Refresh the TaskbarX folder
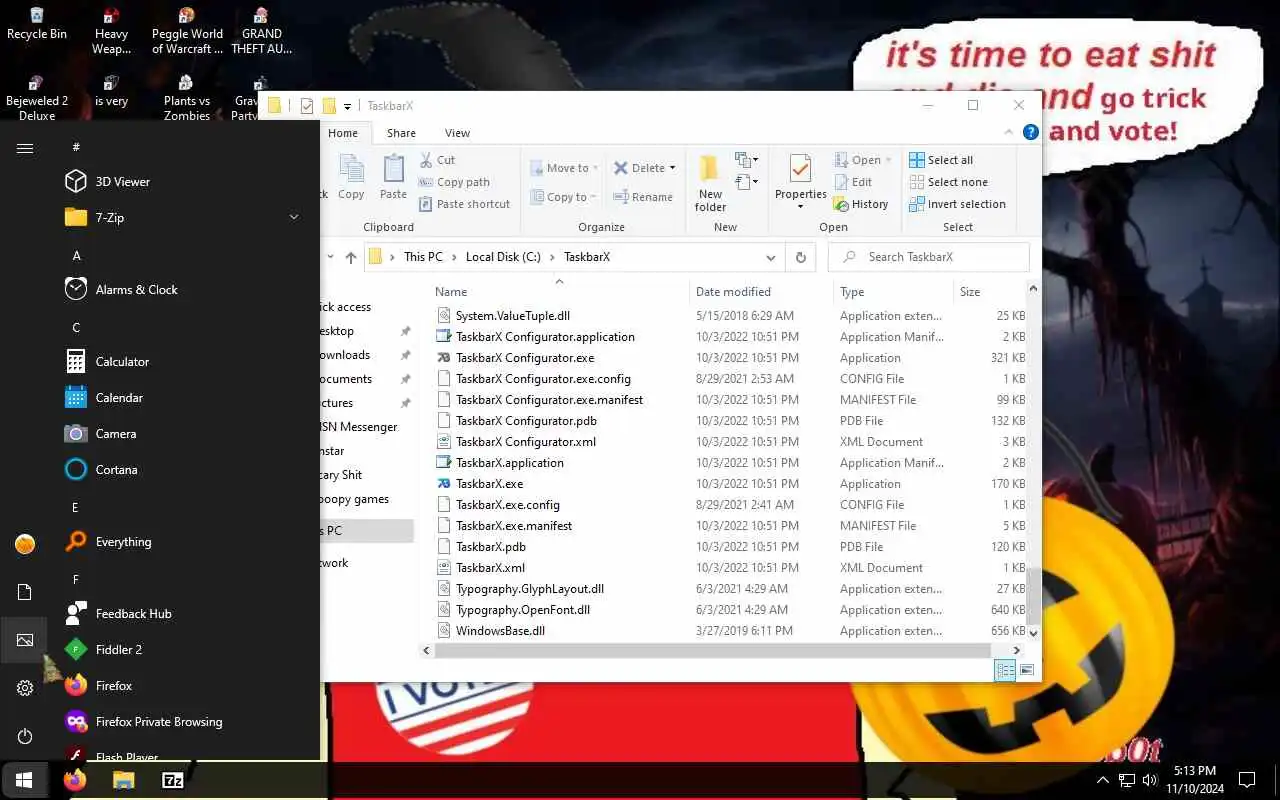 pos(800,257)
